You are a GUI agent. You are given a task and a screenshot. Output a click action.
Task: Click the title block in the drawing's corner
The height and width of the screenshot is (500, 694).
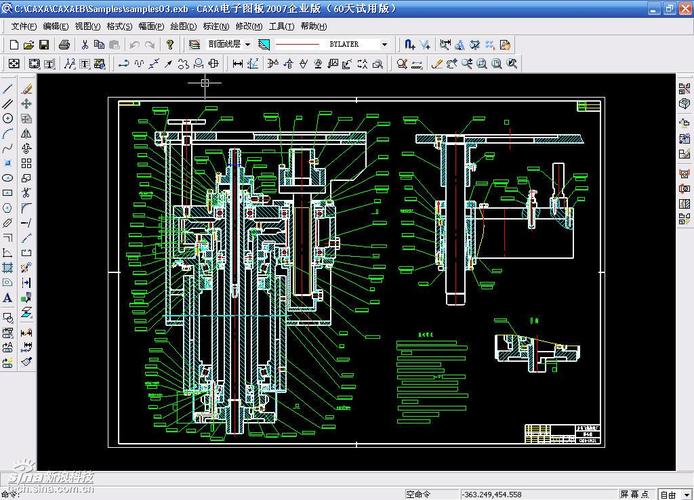563,434
